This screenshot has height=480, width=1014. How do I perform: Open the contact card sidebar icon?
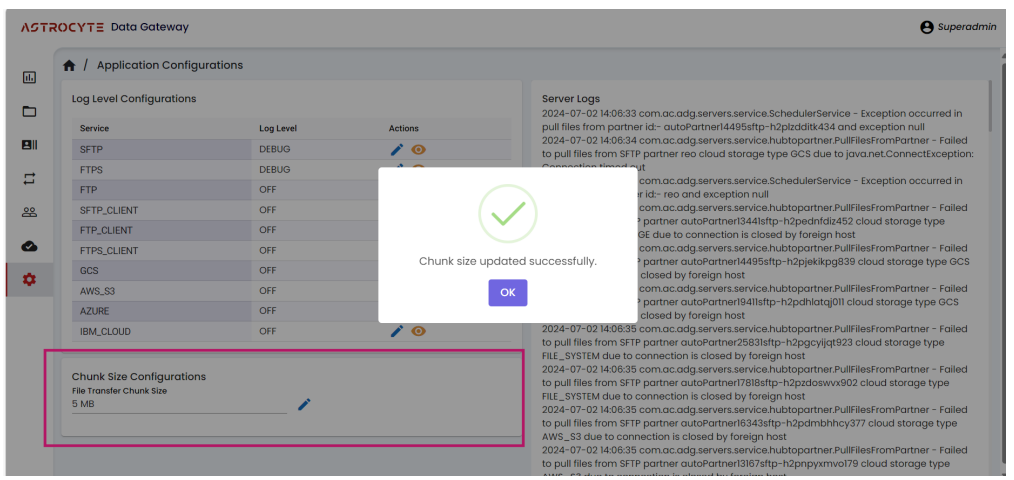(29, 145)
